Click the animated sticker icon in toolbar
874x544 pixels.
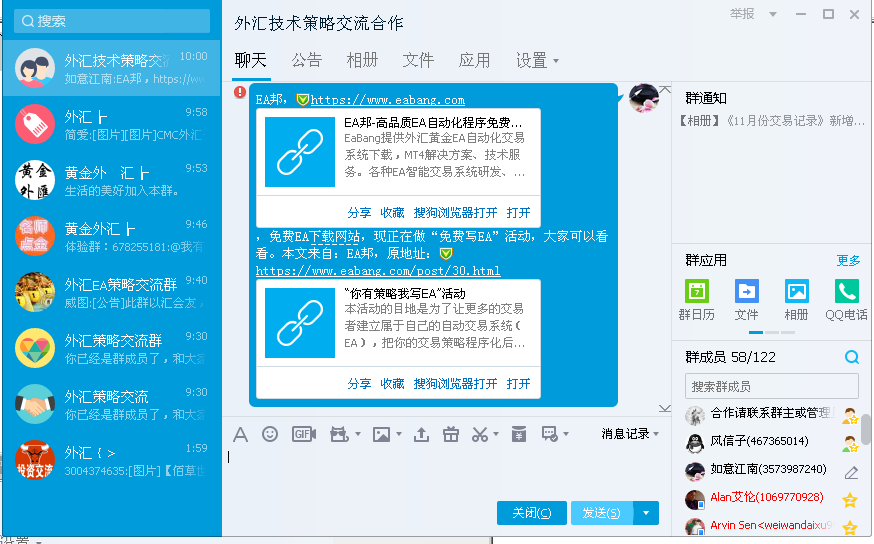(x=339, y=434)
